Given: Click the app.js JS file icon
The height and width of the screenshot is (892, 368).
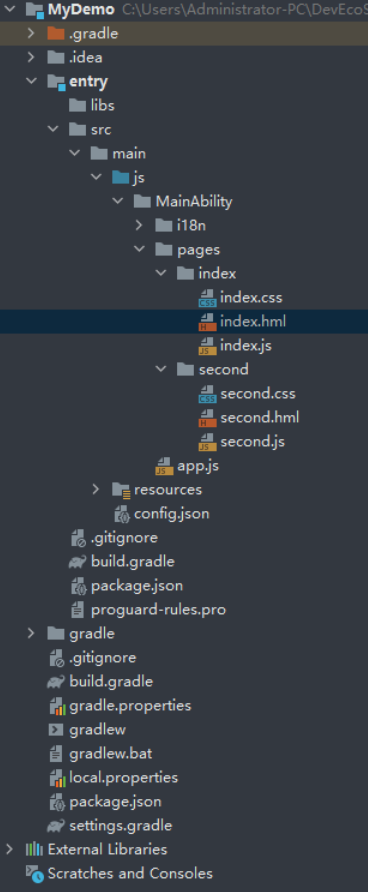Looking at the screenshot, I should tap(164, 466).
